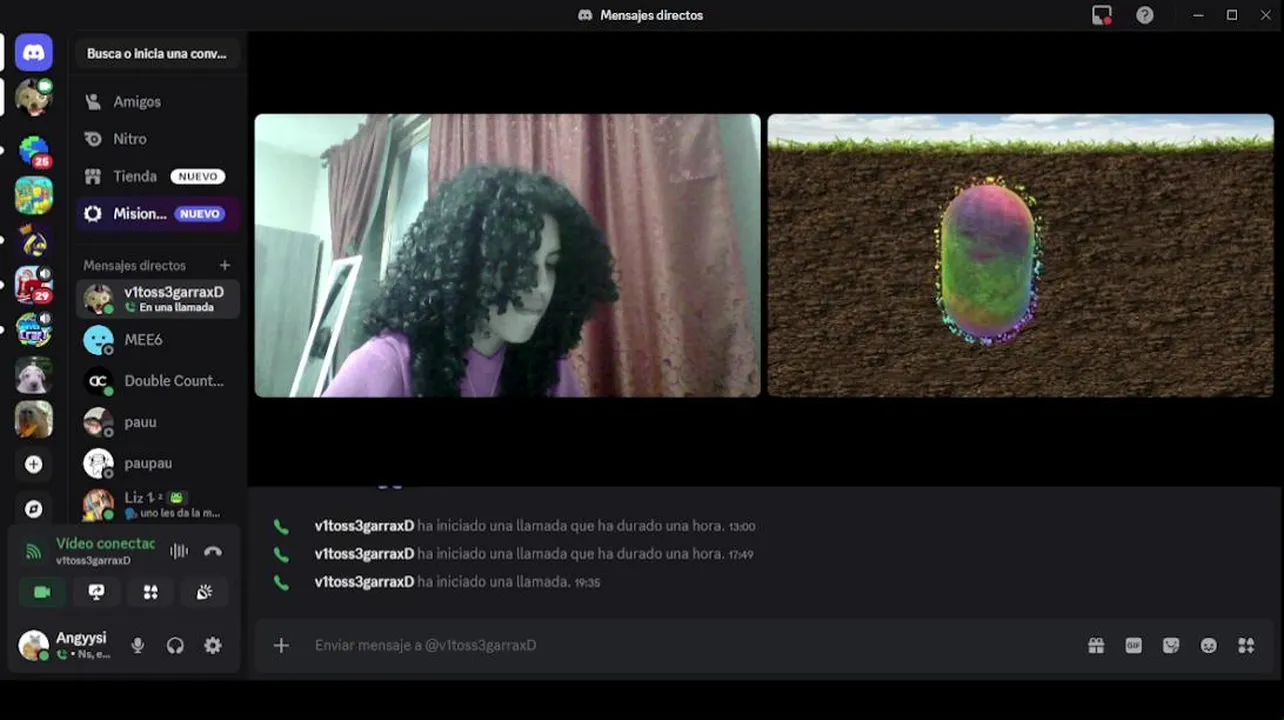The image size is (1284, 720).
Task: Open the globe server with 25 badge
Action: pyautogui.click(x=34, y=151)
